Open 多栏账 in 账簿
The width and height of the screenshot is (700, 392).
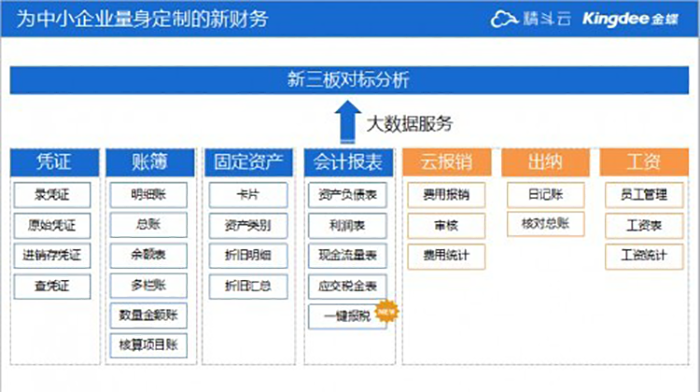149,285
